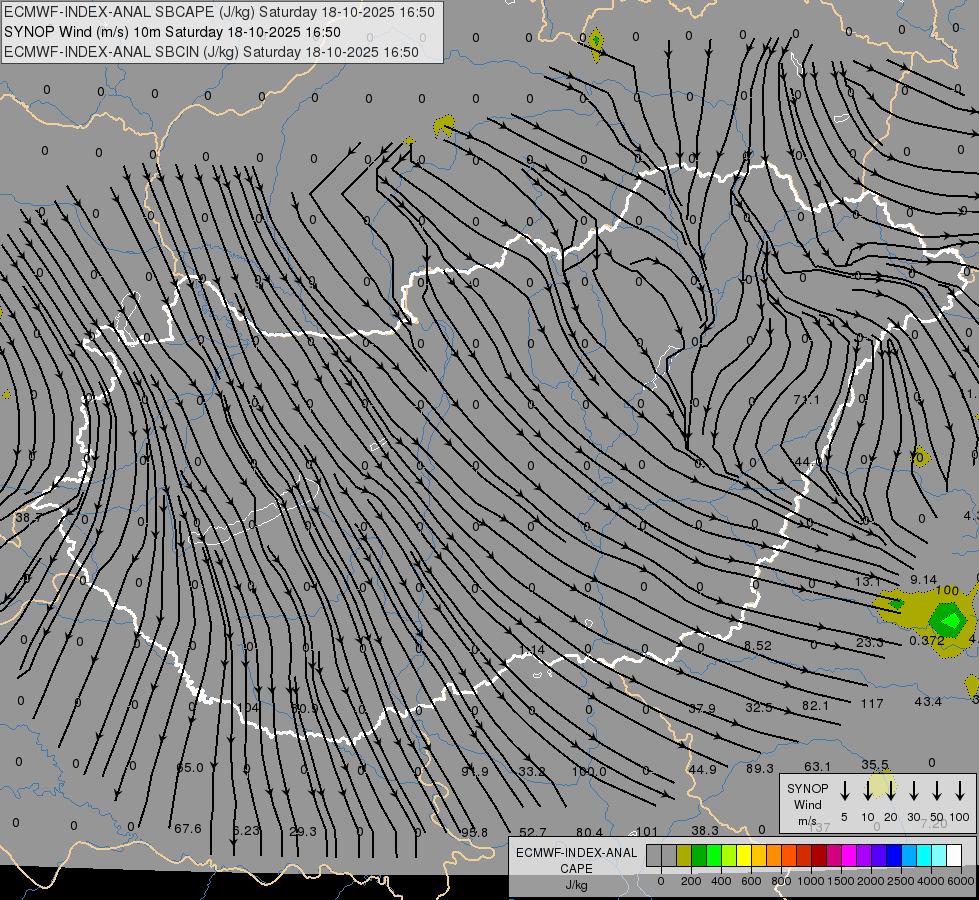Screen dimensions: 979x900
Task: Click the 100 m/s wind arrow in legend
Action: tap(960, 791)
